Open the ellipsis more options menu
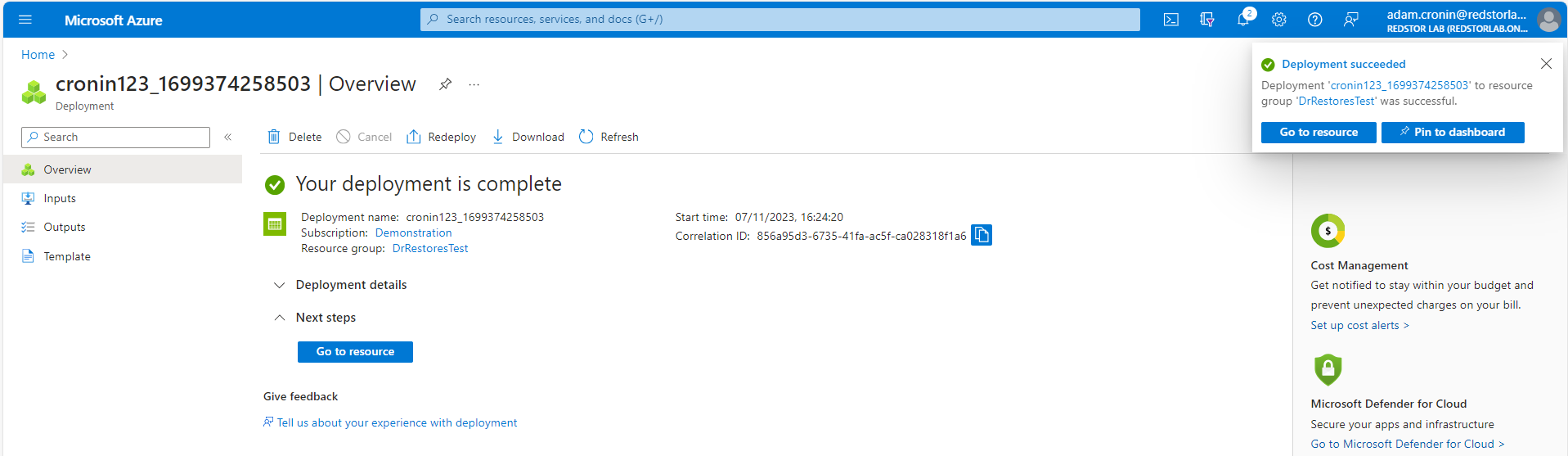Screen dimensions: 1568x456 tap(474, 84)
